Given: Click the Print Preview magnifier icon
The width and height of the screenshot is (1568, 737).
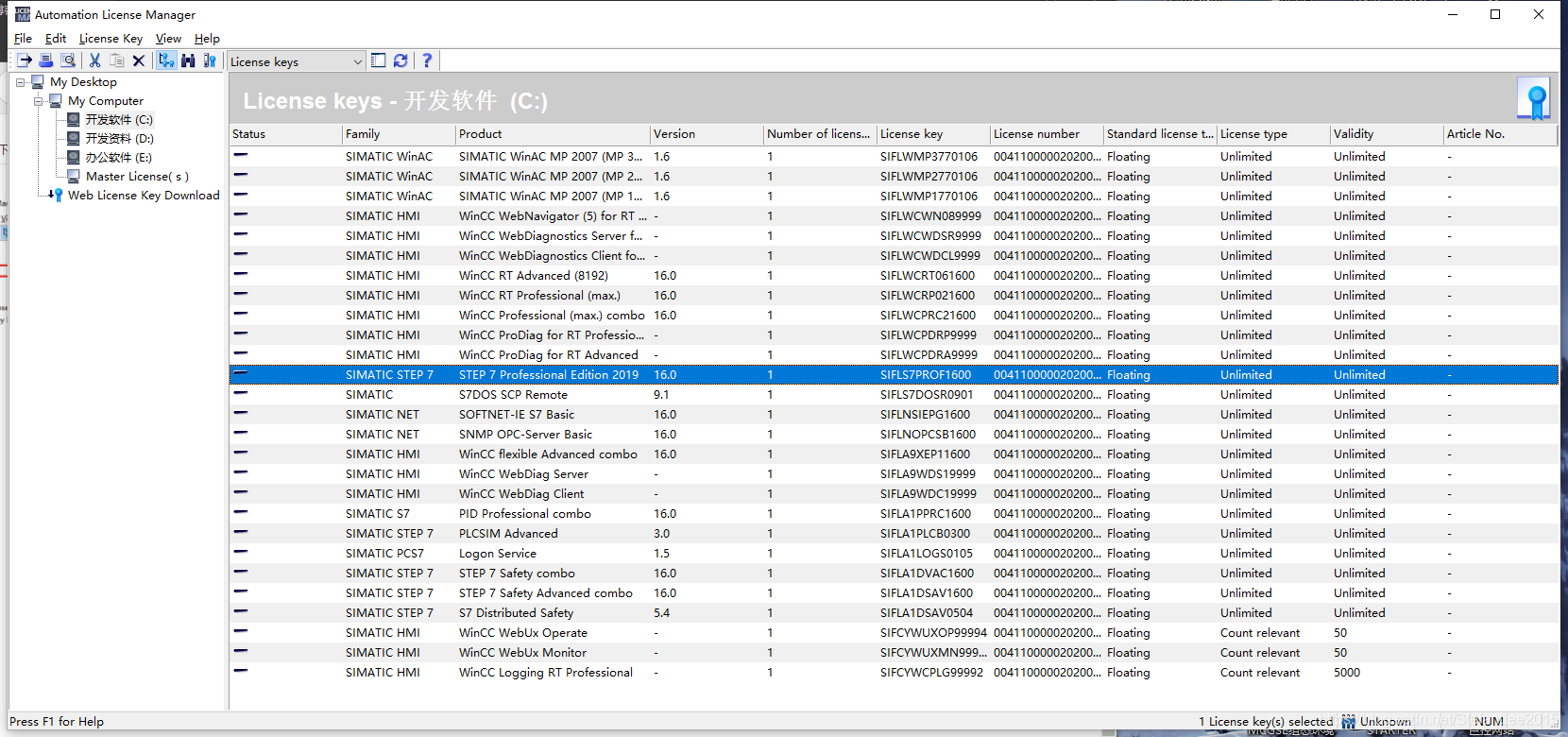Looking at the screenshot, I should pos(68,60).
